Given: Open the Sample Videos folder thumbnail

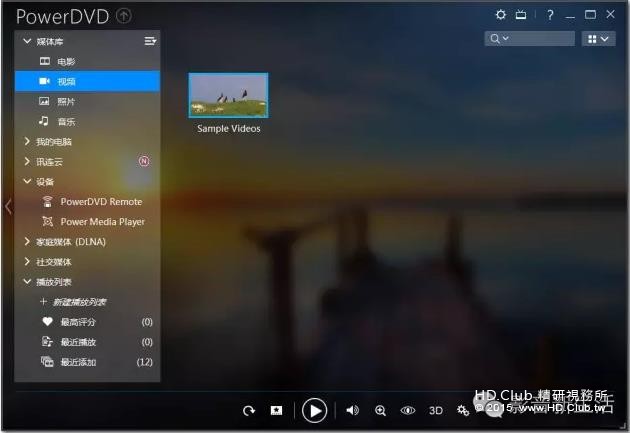Looking at the screenshot, I should point(228,95).
